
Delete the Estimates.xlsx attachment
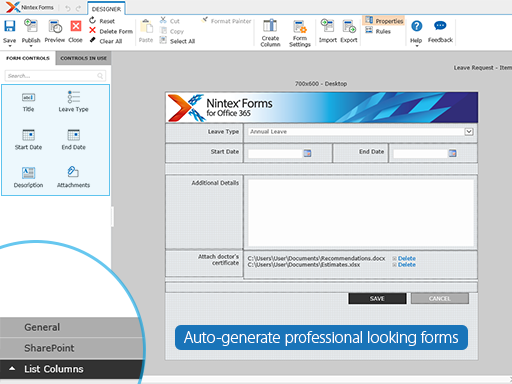pos(406,265)
